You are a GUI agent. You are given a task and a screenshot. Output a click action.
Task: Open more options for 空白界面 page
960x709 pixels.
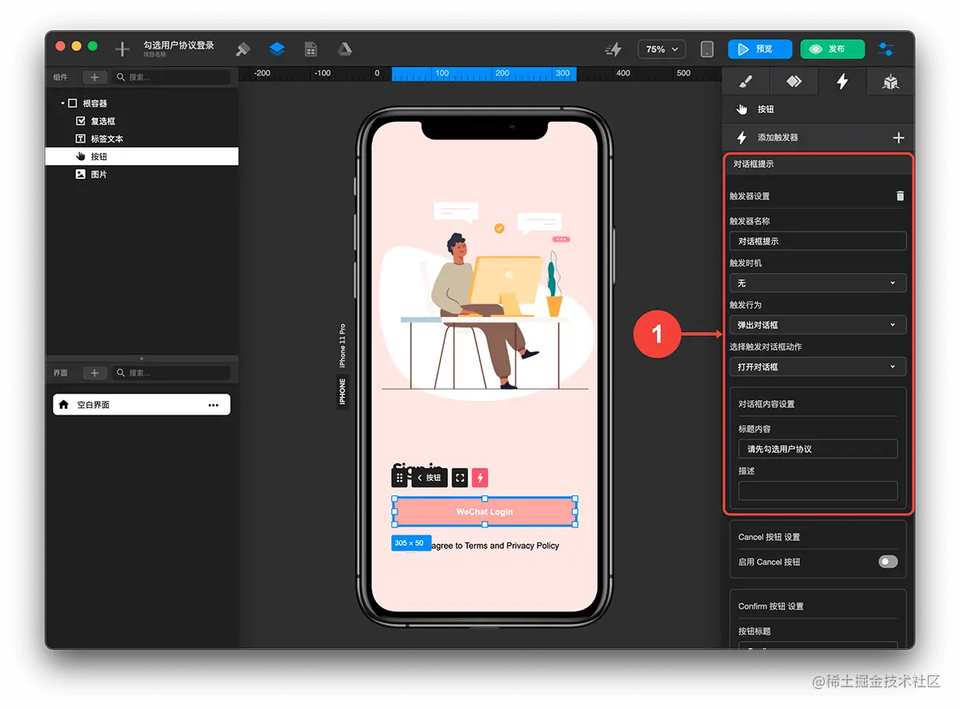coord(213,405)
